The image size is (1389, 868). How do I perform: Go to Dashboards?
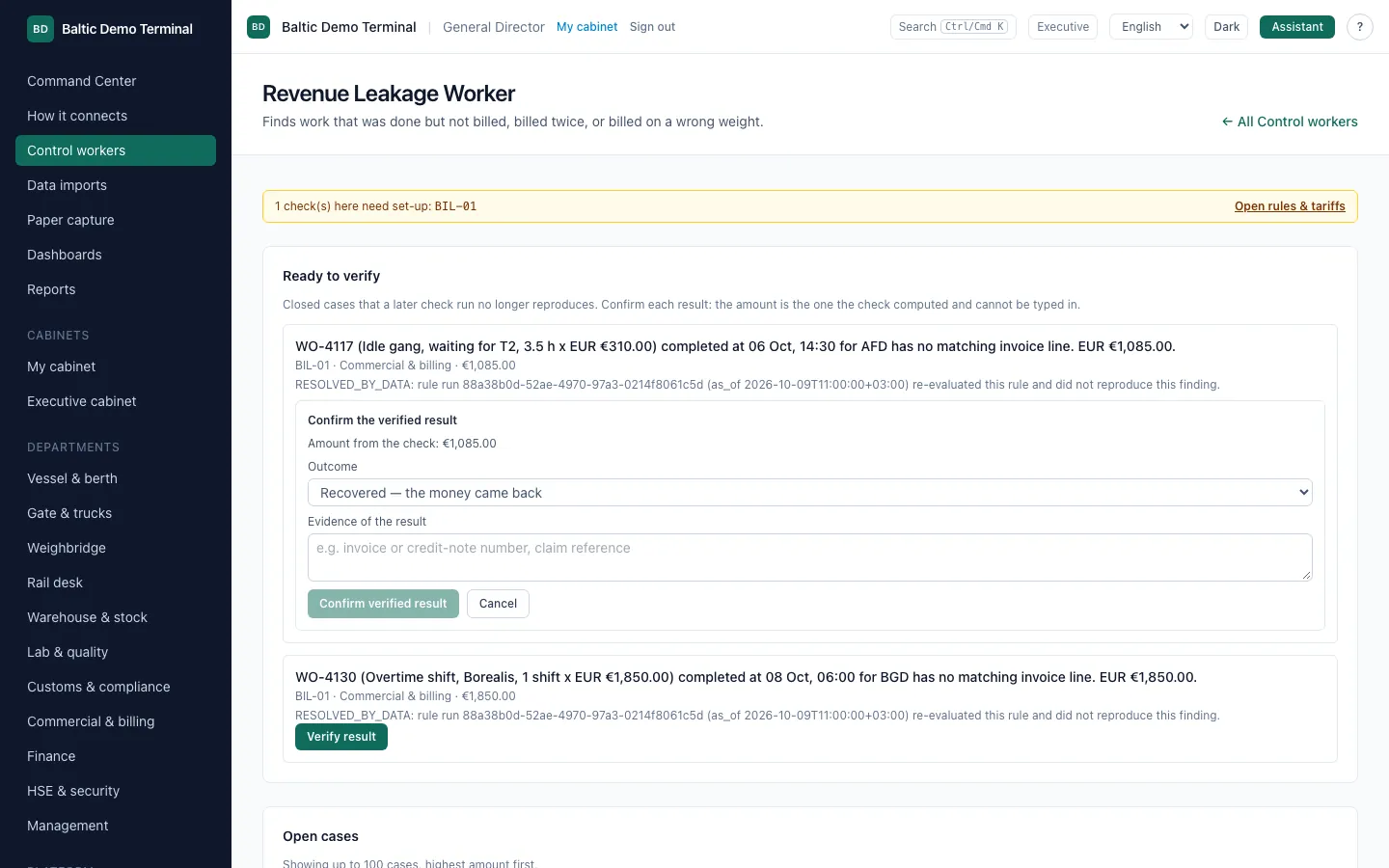click(116, 255)
